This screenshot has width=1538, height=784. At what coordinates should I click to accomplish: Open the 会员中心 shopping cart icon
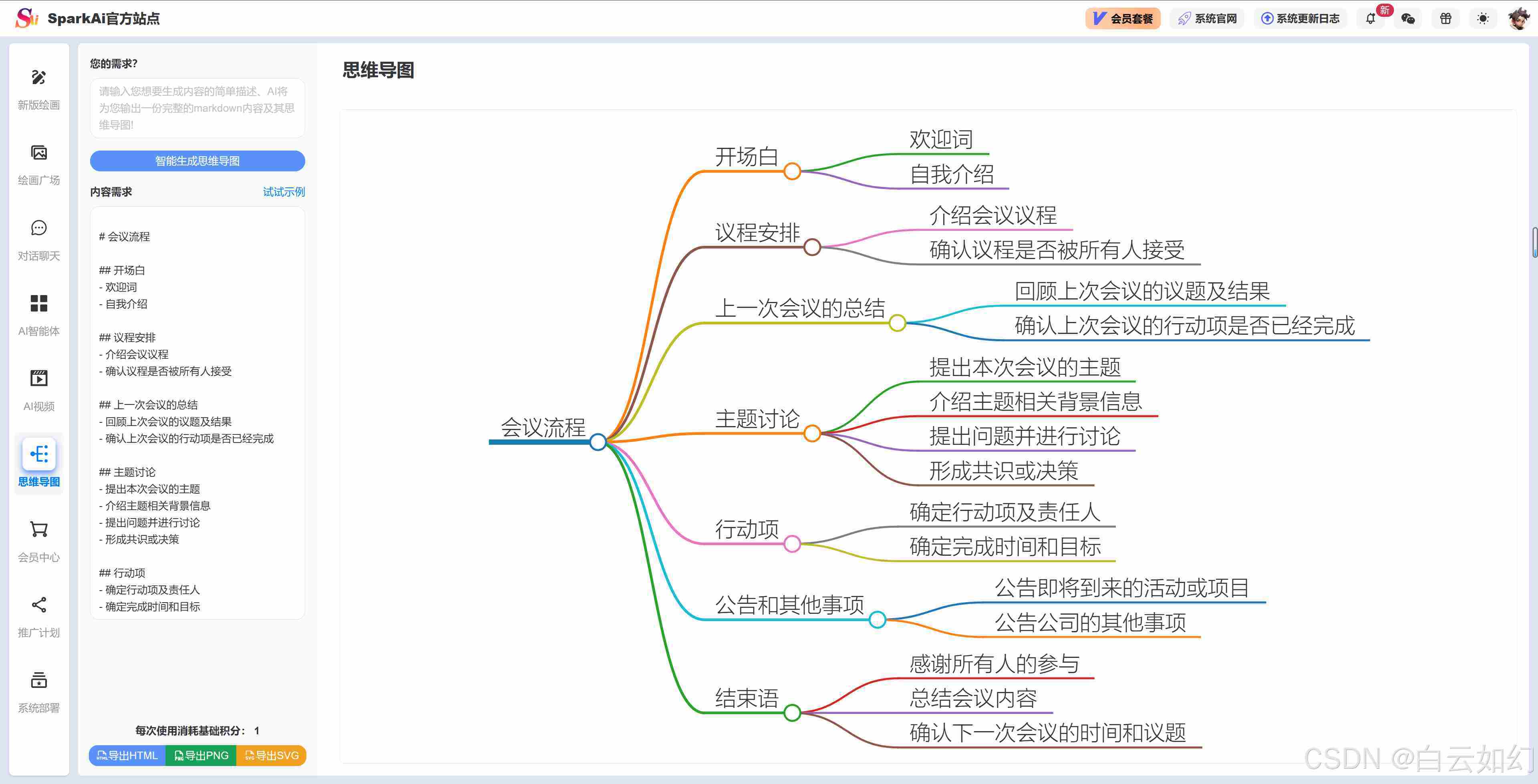[39, 530]
